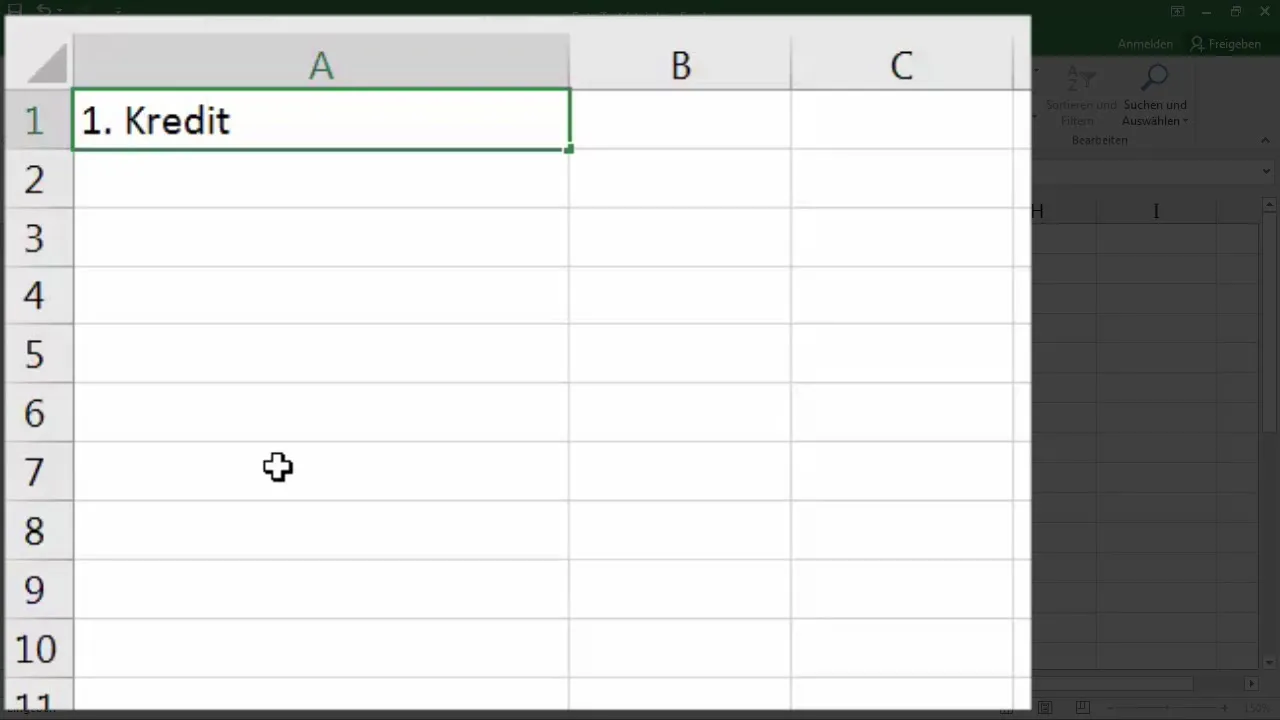Click the Freigeben share icon
1280x720 pixels.
tap(1197, 44)
